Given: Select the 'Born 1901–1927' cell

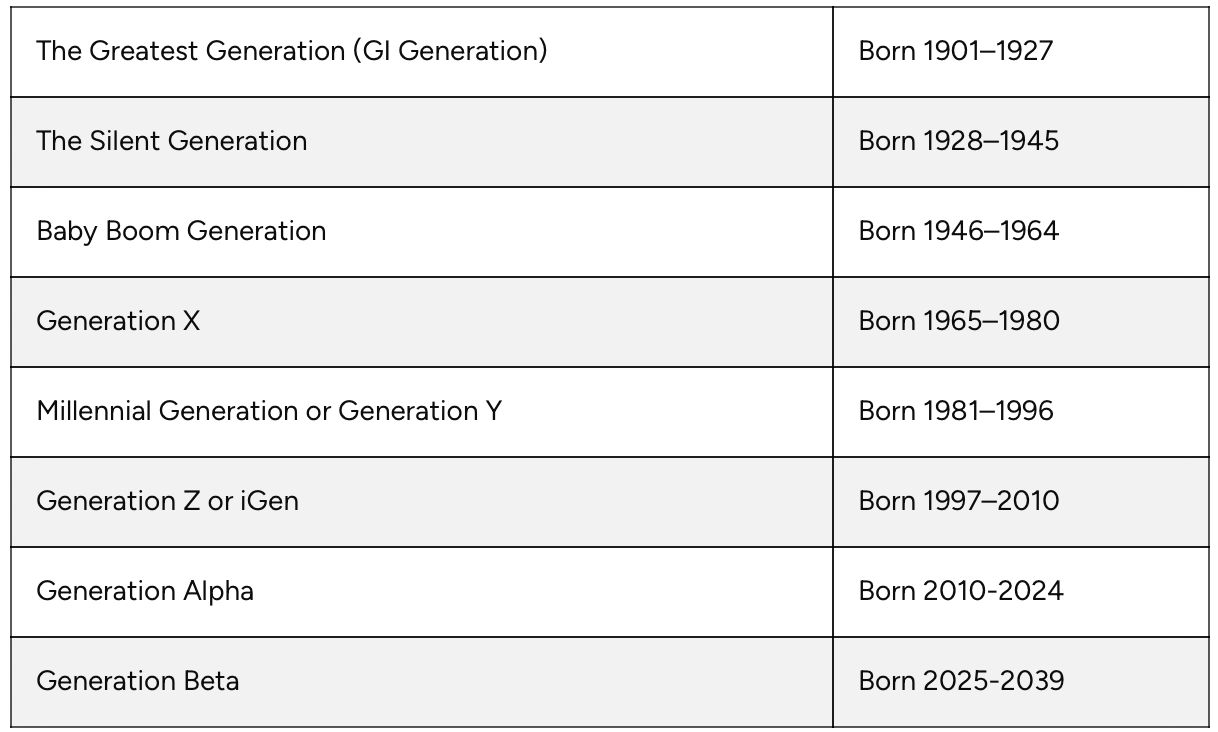Looking at the screenshot, I should [x=955, y=51].
